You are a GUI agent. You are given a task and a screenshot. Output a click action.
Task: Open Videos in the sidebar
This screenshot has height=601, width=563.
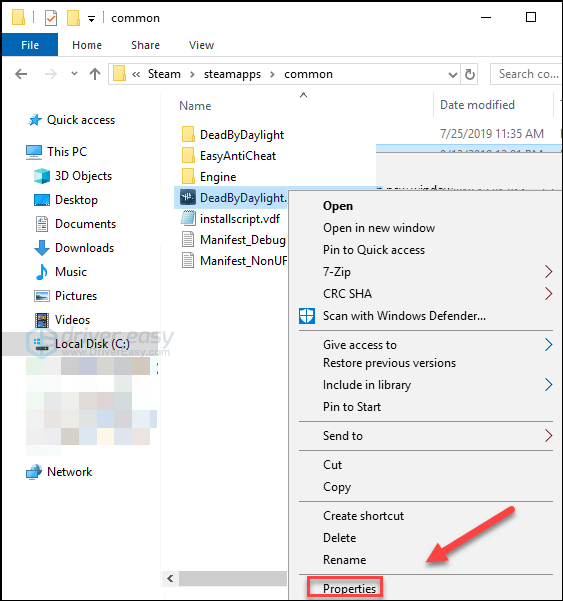pos(72,320)
